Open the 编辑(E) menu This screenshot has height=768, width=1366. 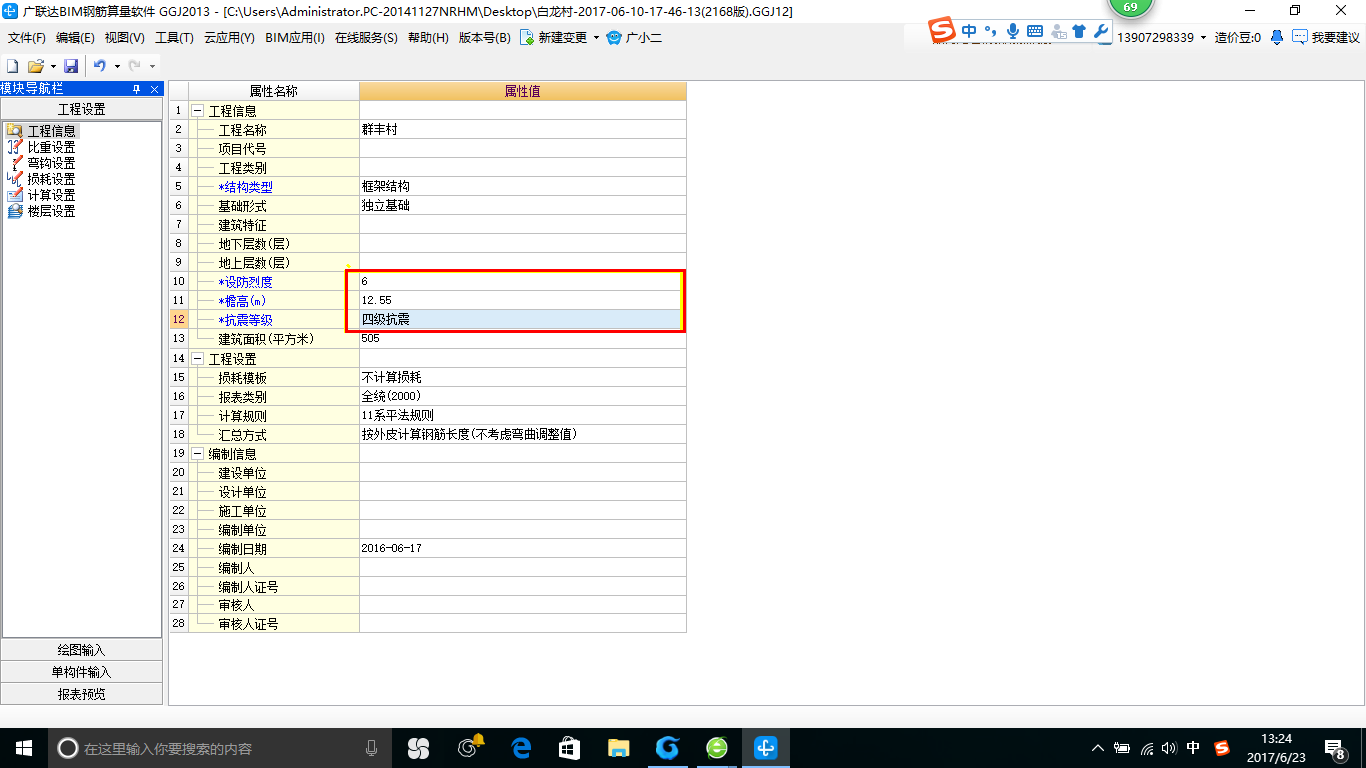(75, 37)
